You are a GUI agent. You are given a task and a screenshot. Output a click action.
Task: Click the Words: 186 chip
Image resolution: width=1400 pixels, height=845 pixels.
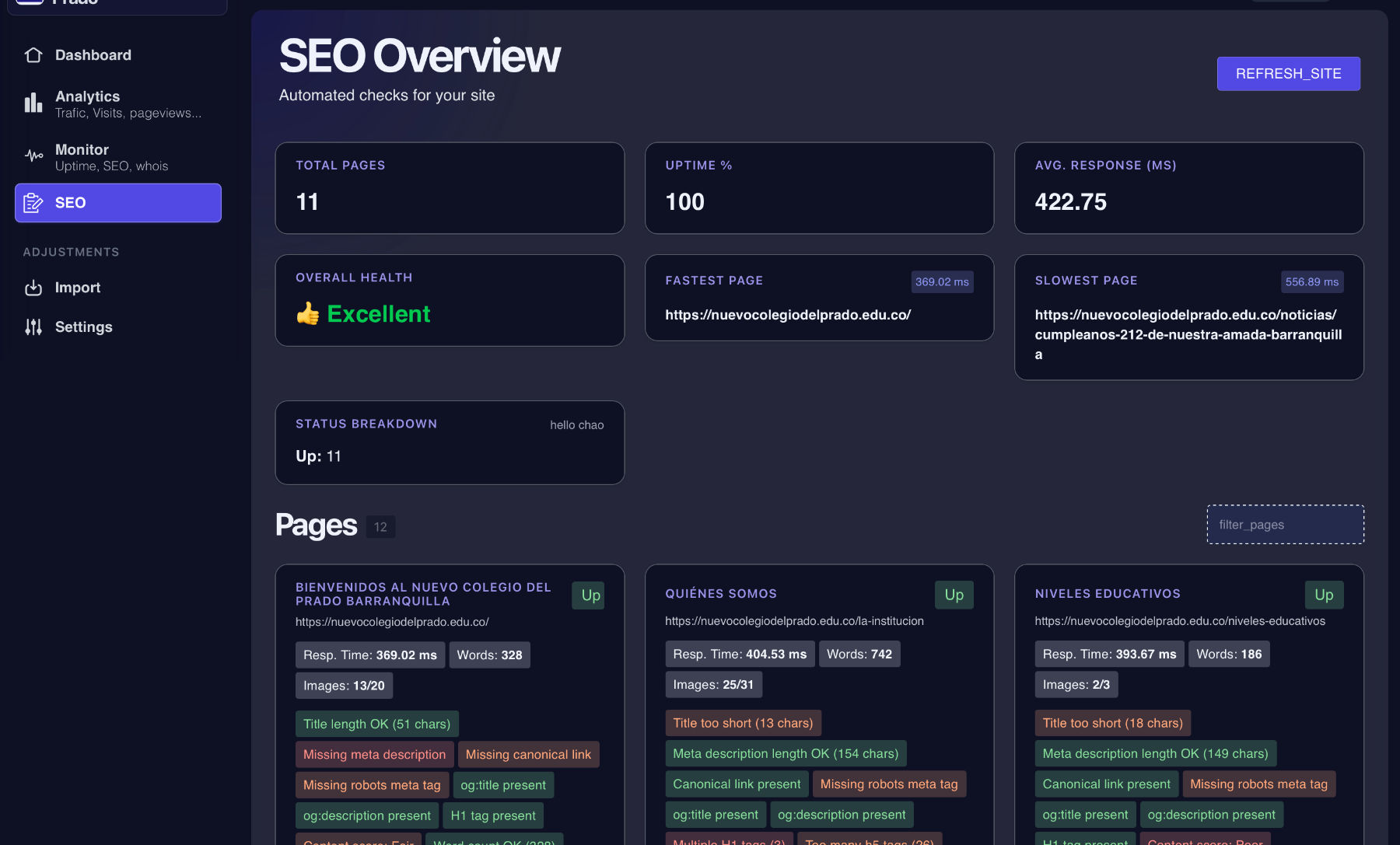[x=1229, y=655]
